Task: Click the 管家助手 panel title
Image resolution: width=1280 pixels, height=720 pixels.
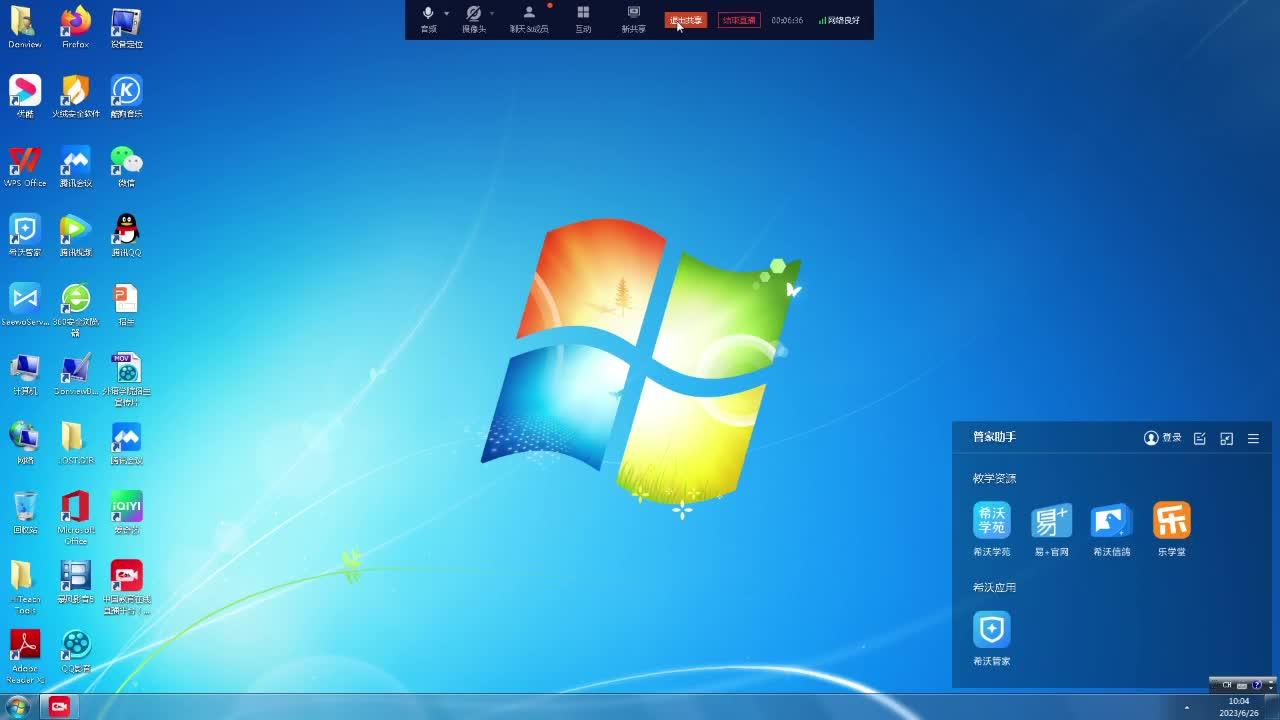Action: tap(994, 438)
